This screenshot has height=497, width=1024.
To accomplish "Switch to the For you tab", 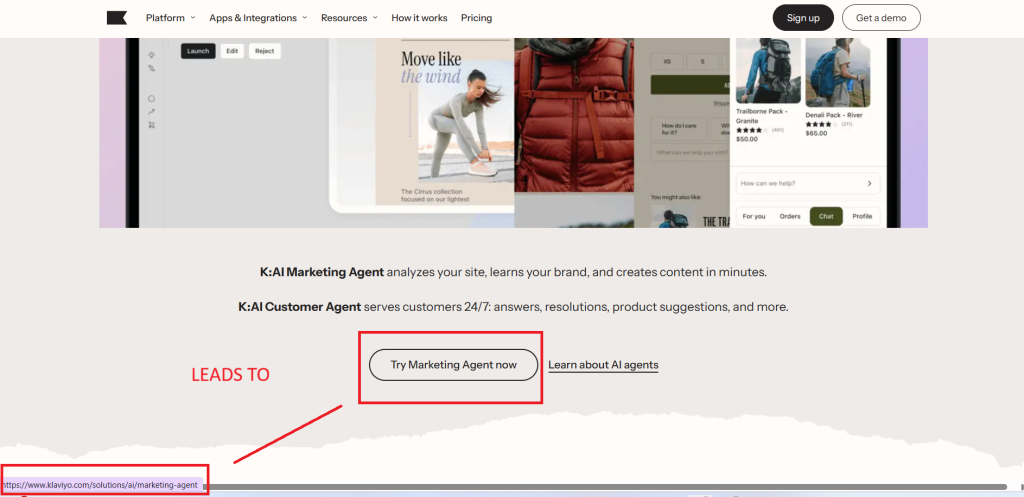I will point(754,216).
